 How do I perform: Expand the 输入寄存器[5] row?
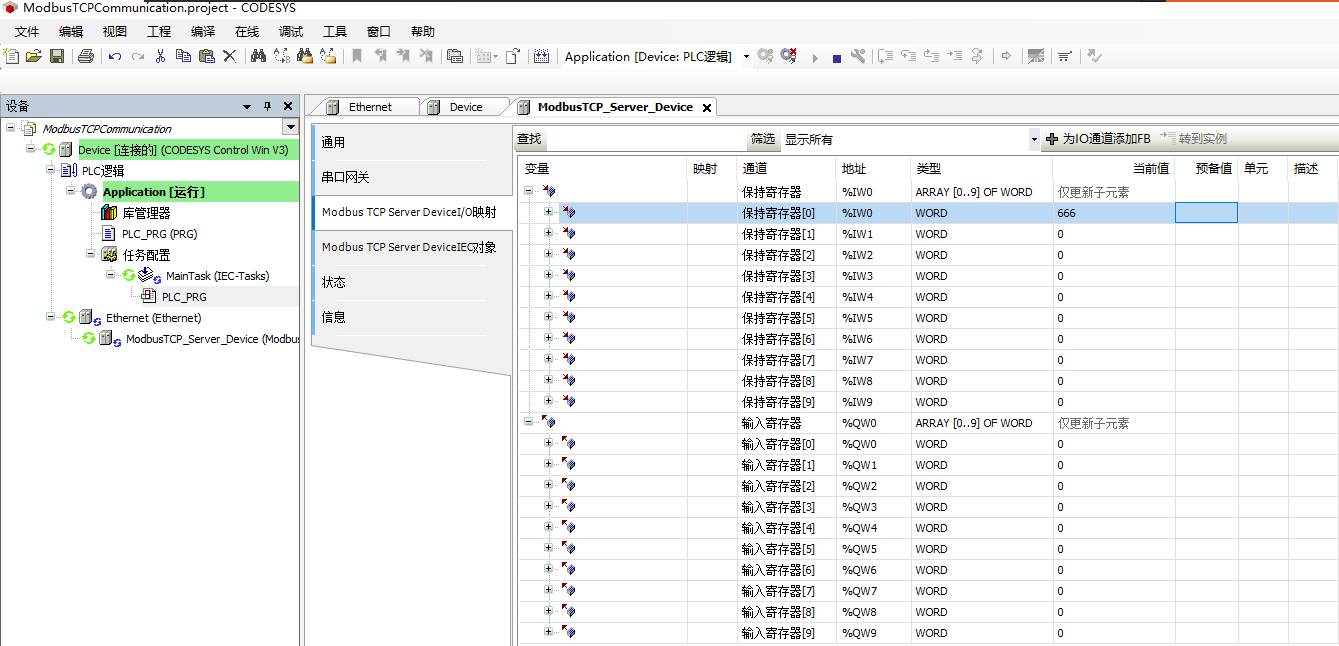coord(548,548)
